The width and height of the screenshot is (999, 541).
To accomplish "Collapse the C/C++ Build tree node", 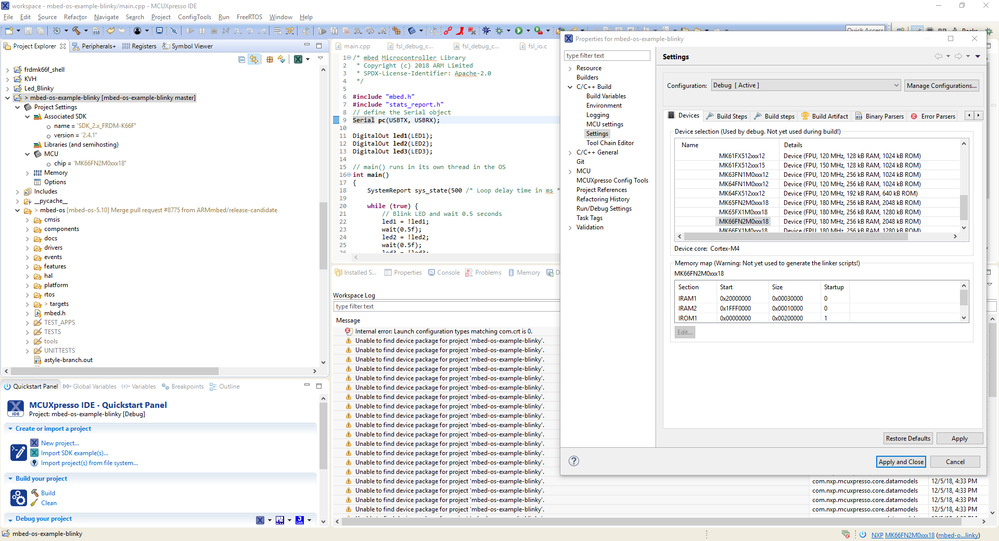I will [570, 87].
